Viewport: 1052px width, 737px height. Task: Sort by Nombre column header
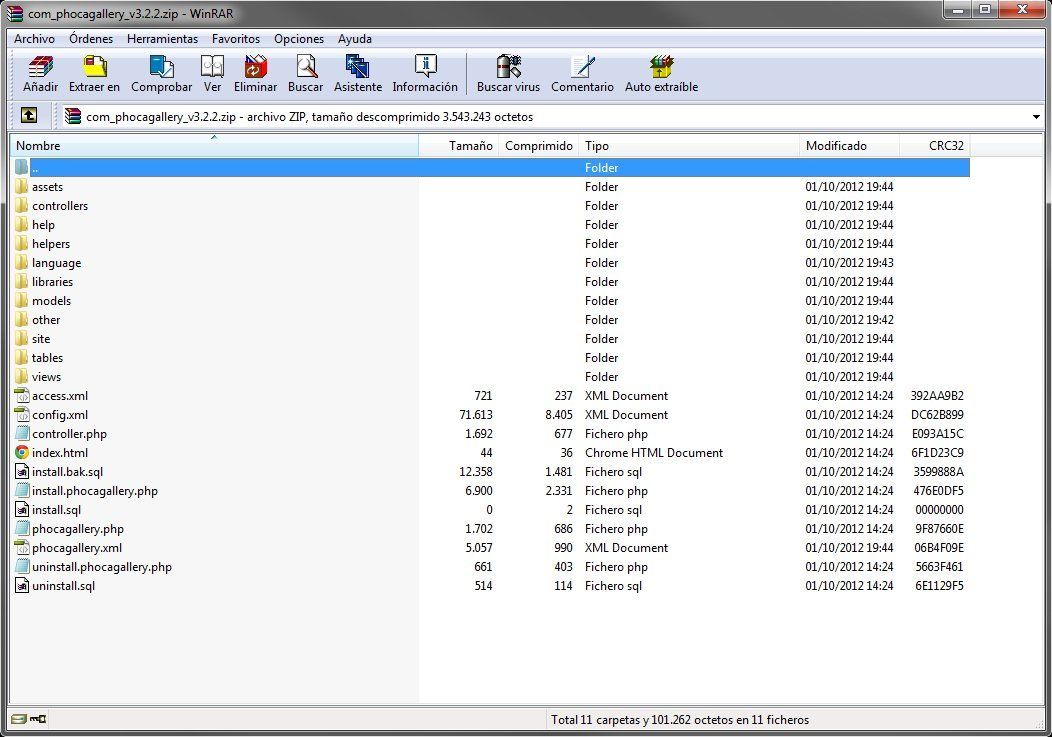tap(214, 146)
